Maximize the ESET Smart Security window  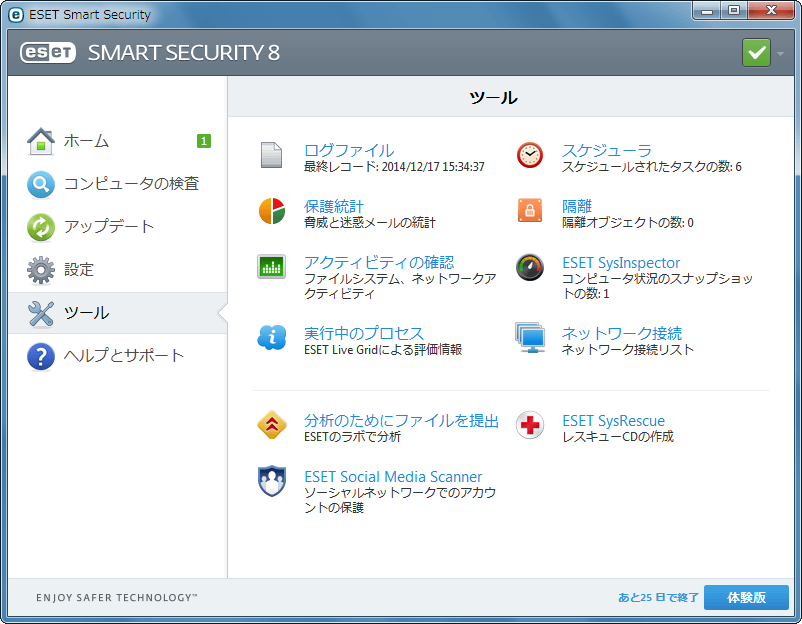pos(734,11)
